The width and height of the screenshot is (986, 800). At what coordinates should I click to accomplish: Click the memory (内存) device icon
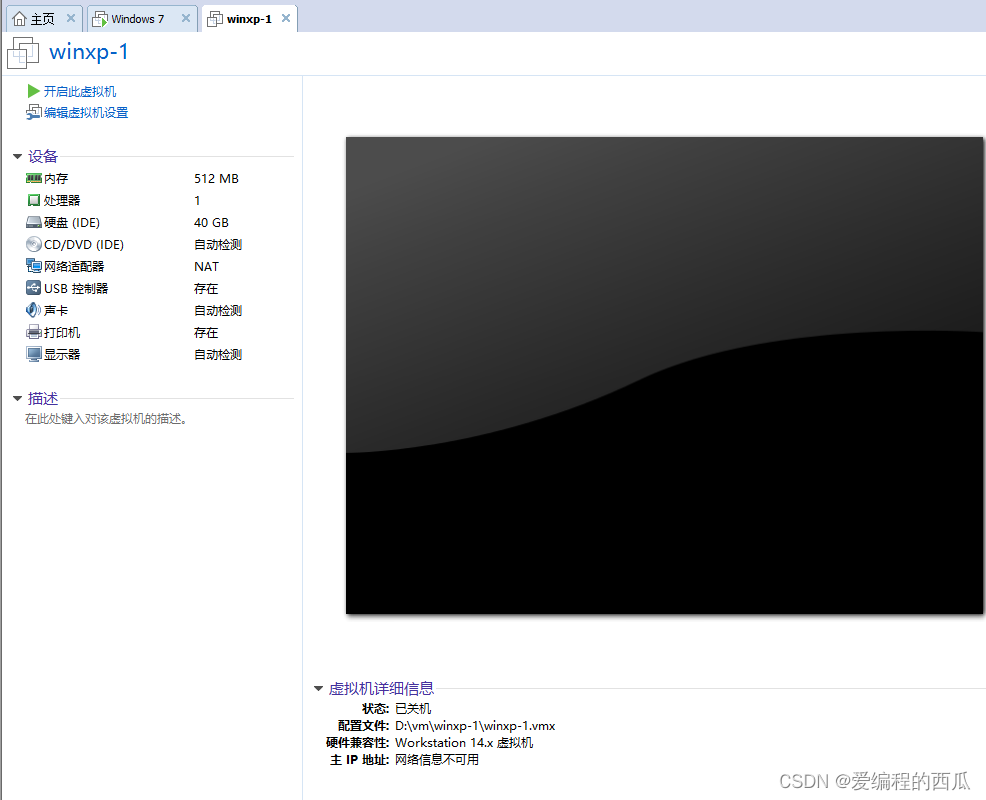(34, 178)
